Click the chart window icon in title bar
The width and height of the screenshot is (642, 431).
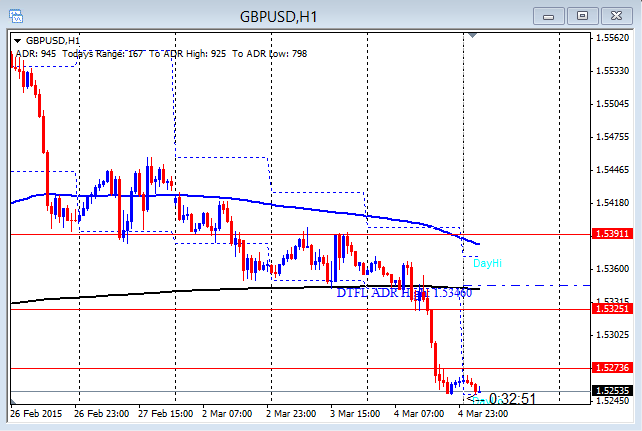[x=16, y=16]
